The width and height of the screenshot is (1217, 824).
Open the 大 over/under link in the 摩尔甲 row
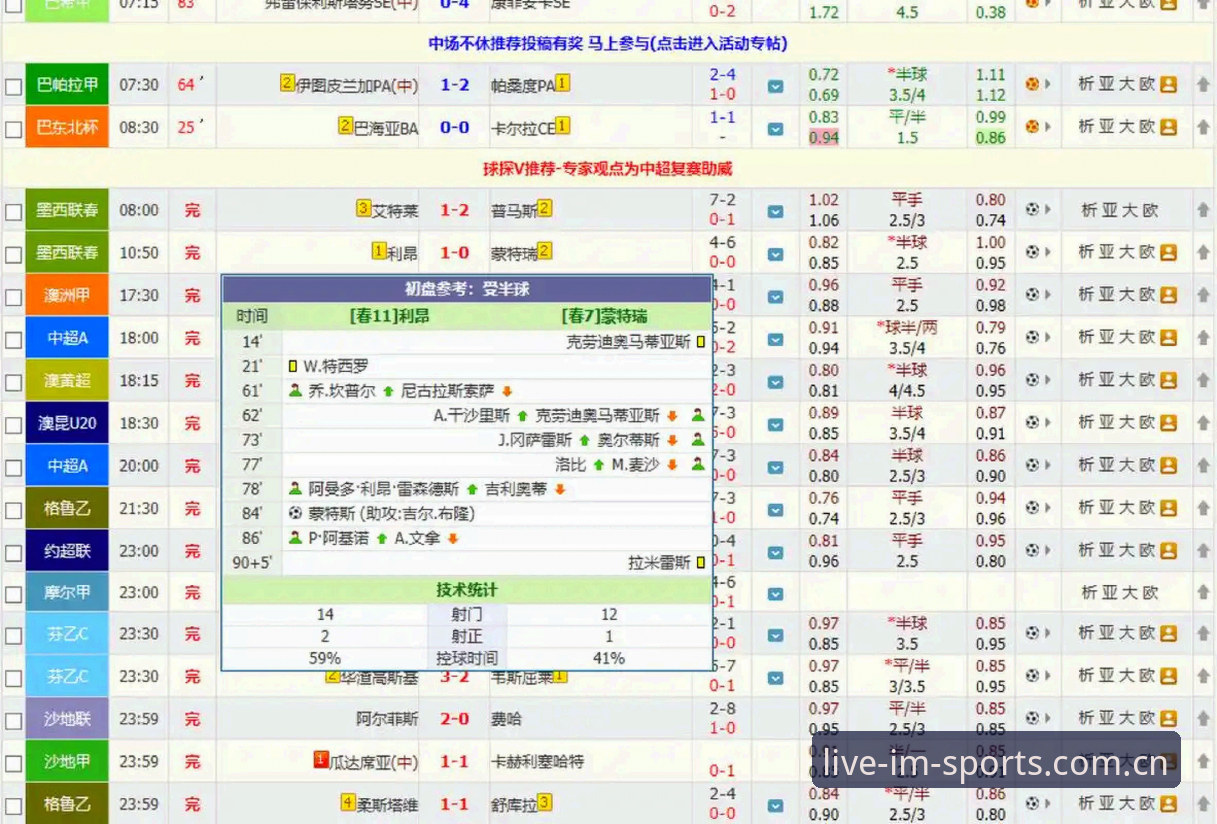pos(1129,593)
